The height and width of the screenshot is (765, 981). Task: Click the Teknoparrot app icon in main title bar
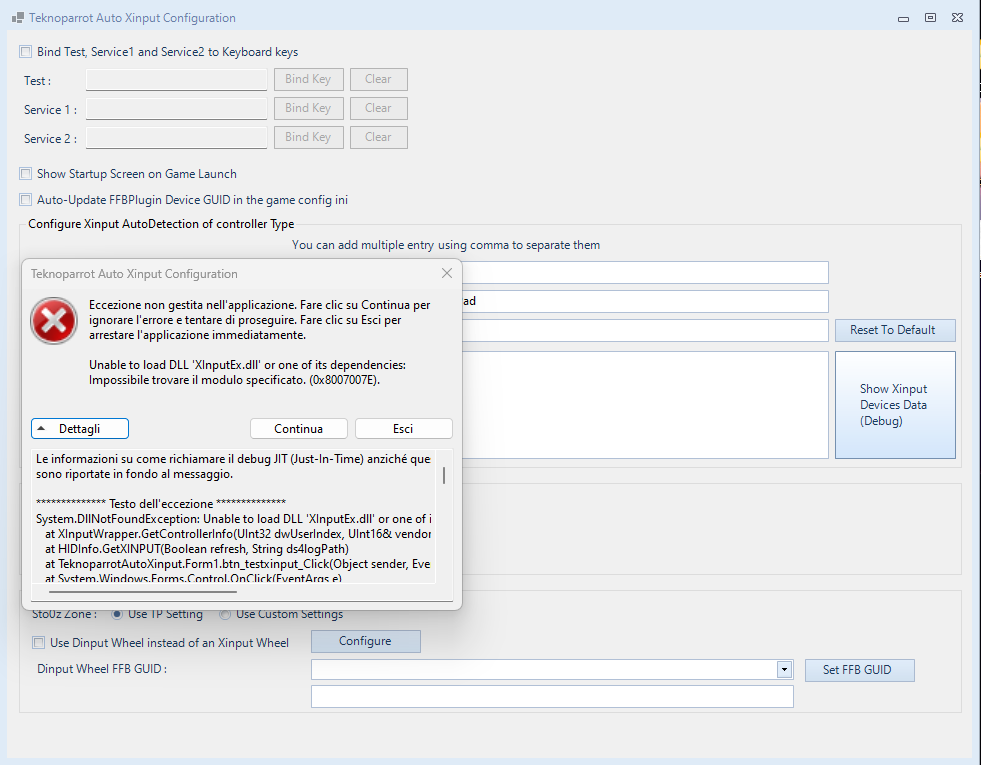pyautogui.click(x=18, y=18)
